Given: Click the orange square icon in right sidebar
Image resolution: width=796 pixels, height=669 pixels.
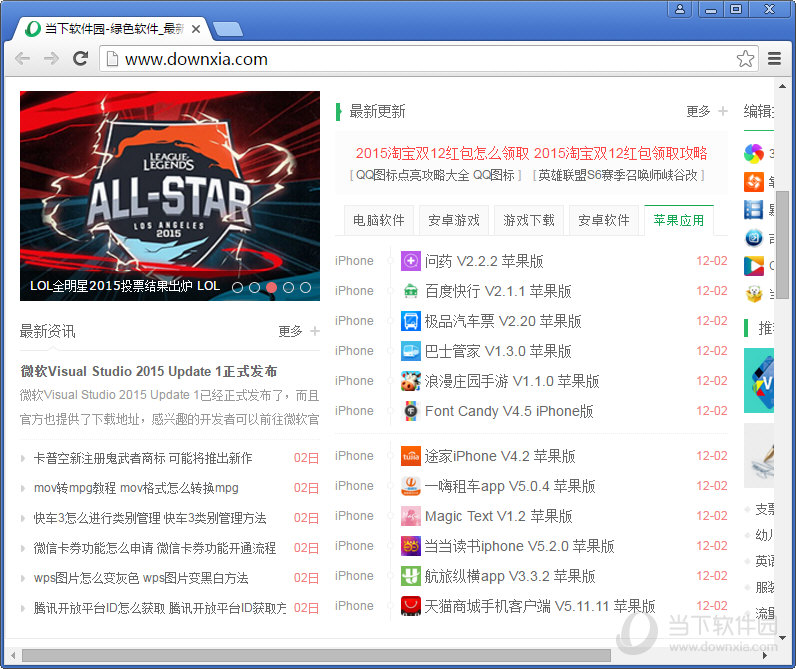Looking at the screenshot, I should coord(754,182).
